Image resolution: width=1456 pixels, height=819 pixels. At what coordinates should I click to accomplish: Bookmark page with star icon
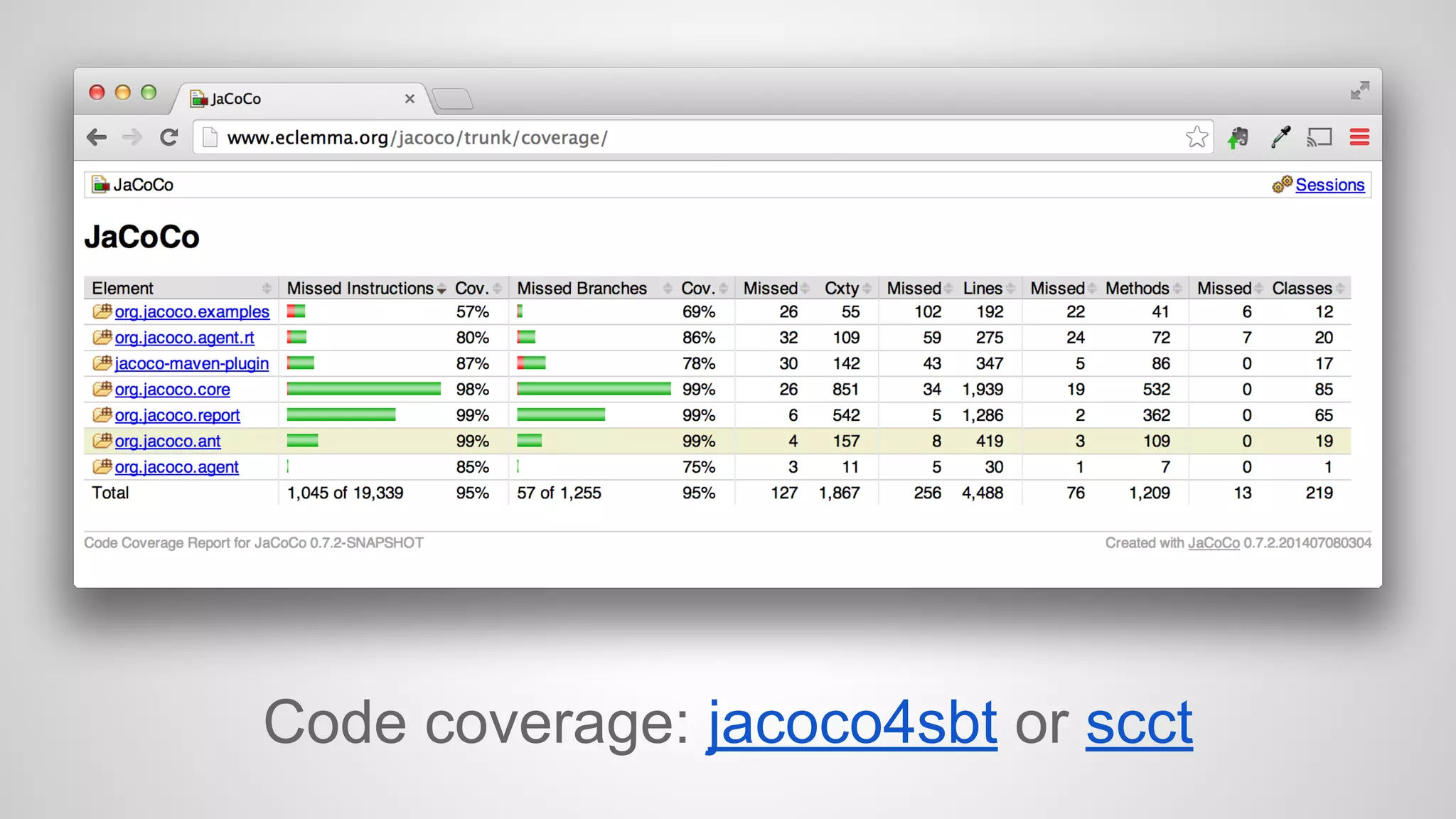[1197, 137]
